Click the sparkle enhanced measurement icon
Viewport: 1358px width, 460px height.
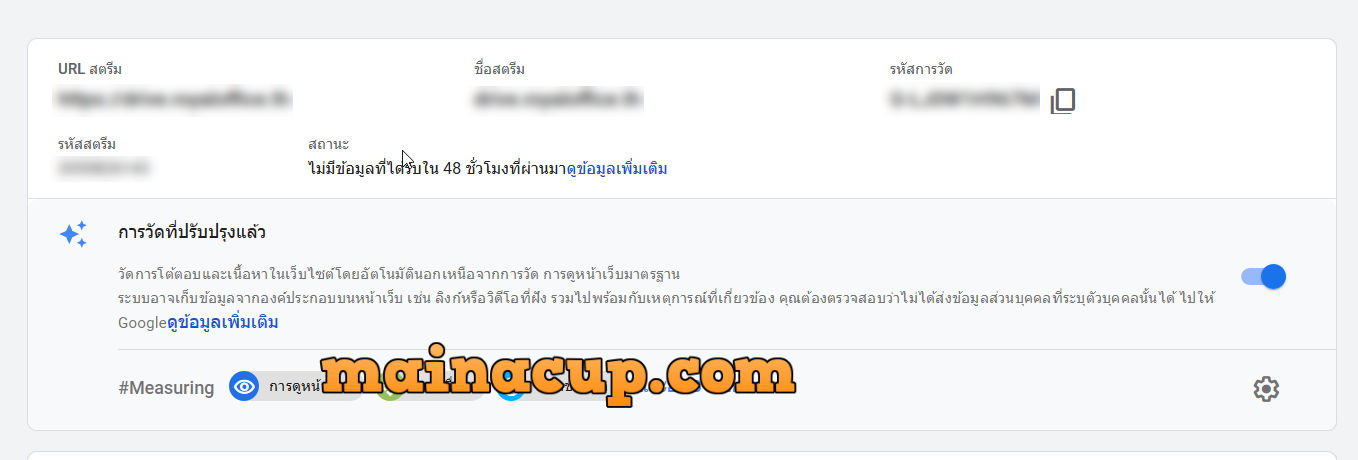tap(73, 234)
